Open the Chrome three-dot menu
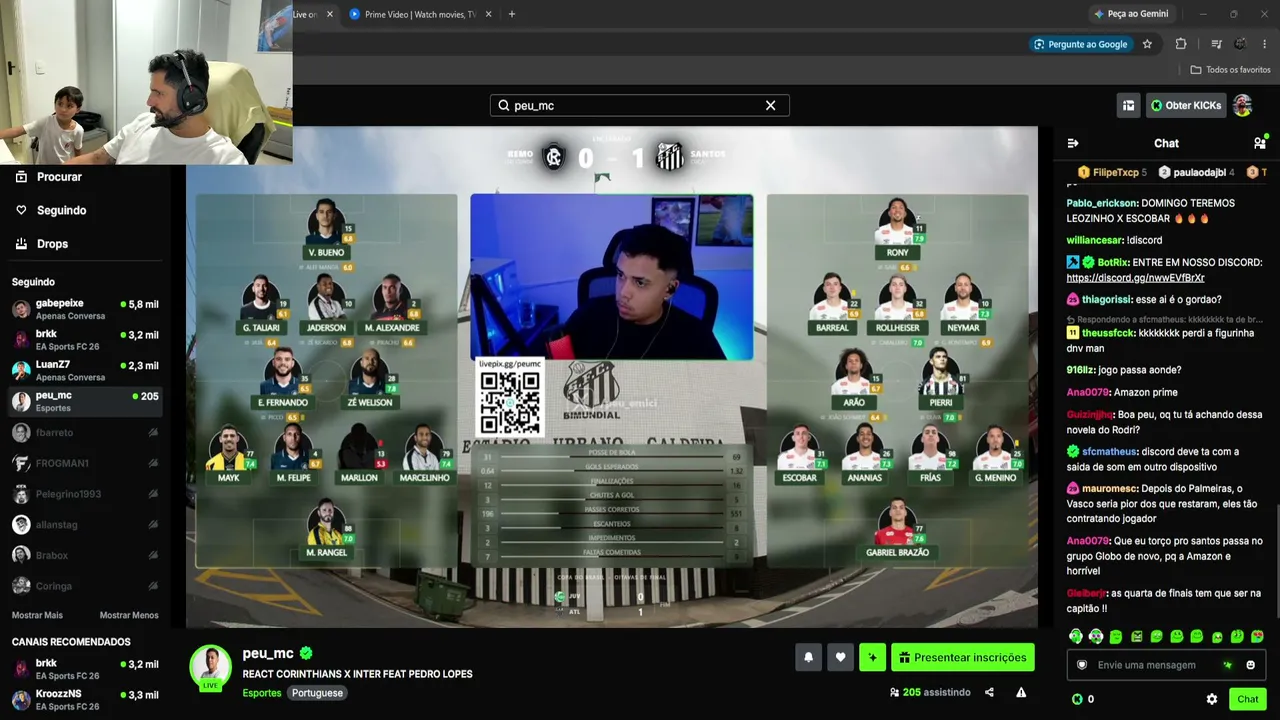 pos(1265,44)
